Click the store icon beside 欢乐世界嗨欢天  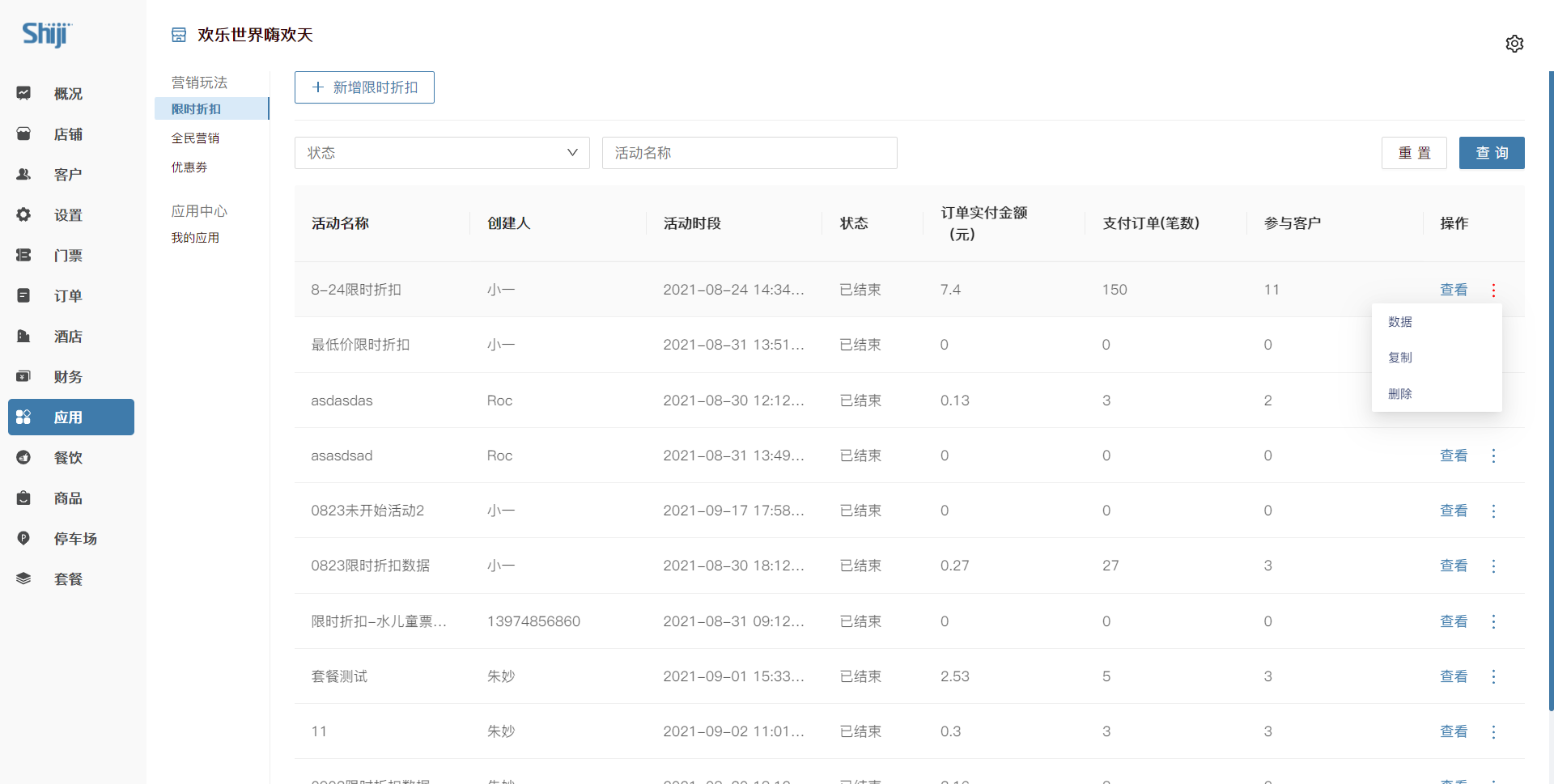click(179, 35)
